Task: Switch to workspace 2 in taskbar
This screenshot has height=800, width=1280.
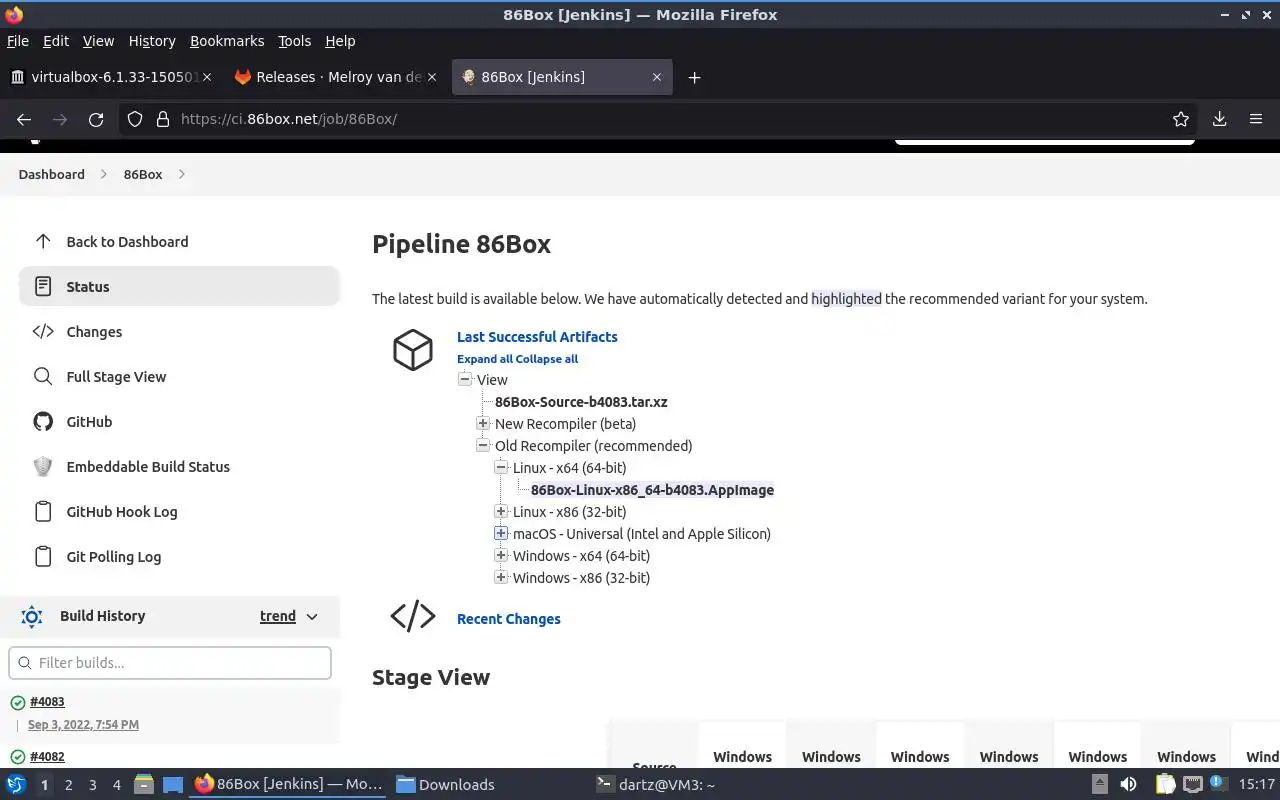Action: click(68, 785)
